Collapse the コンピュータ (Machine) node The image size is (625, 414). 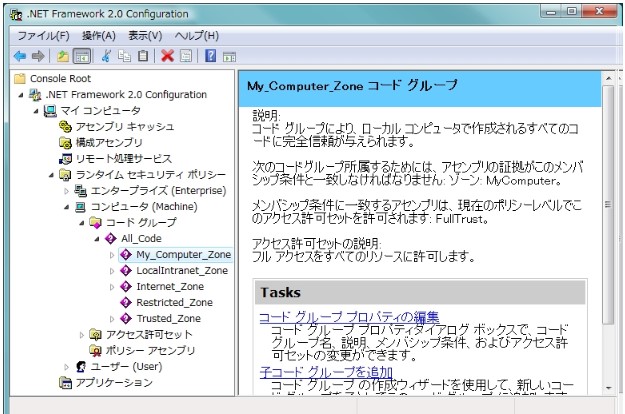[x=66, y=207]
